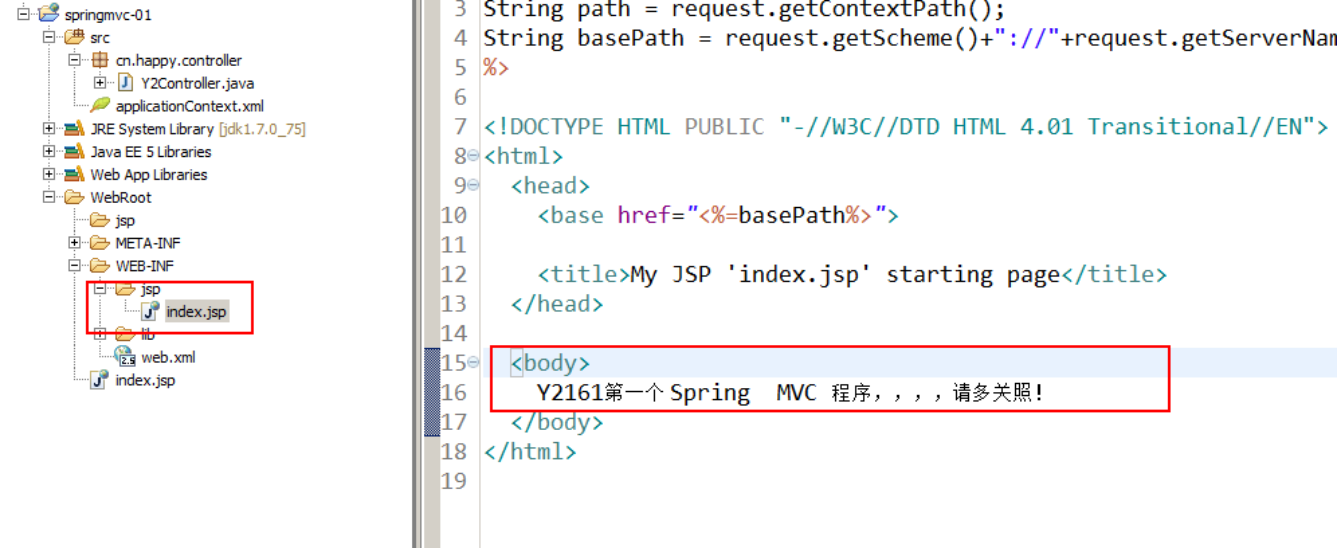This screenshot has width=1337, height=548.
Task: Select applicationContext.xml in the tree
Action: click(189, 106)
